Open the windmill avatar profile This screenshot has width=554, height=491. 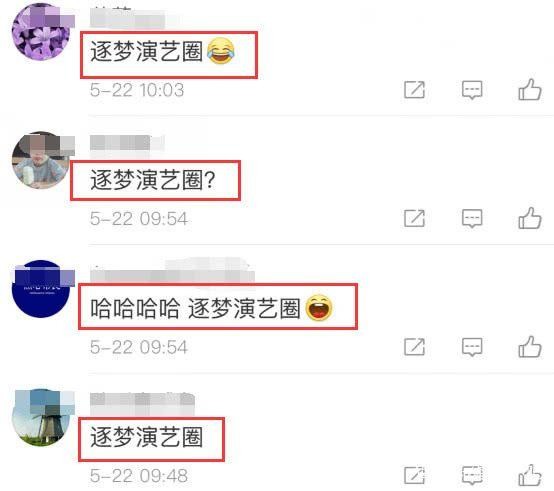(x=41, y=417)
